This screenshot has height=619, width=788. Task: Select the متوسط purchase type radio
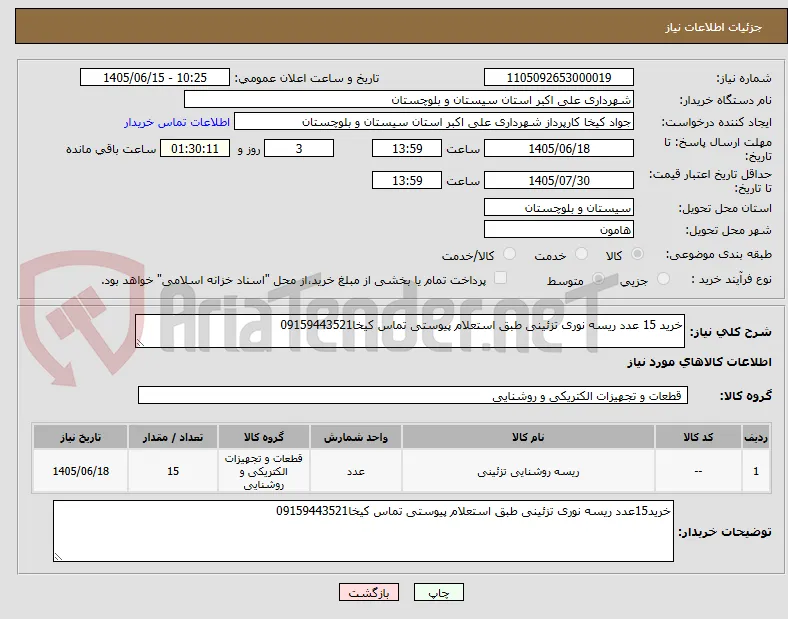pos(598,278)
